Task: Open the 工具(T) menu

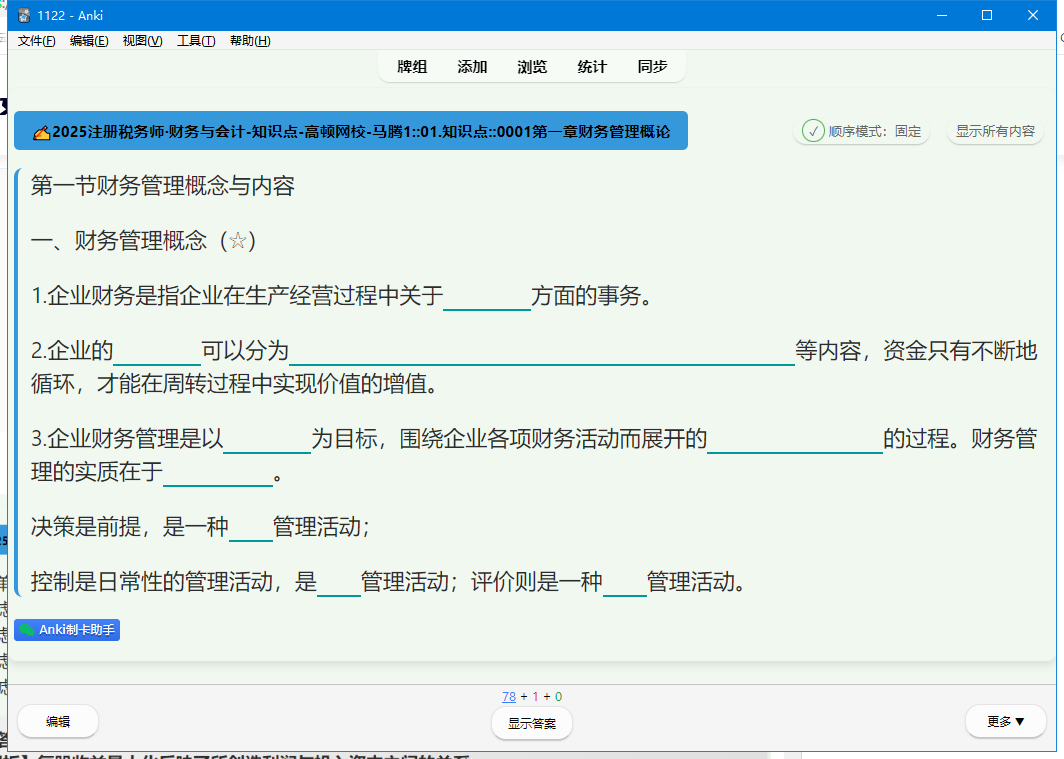Action: [196, 41]
